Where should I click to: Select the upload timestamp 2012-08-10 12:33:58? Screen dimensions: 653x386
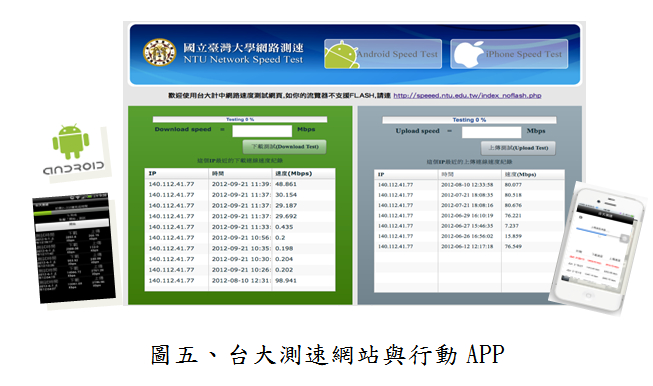[467, 185]
